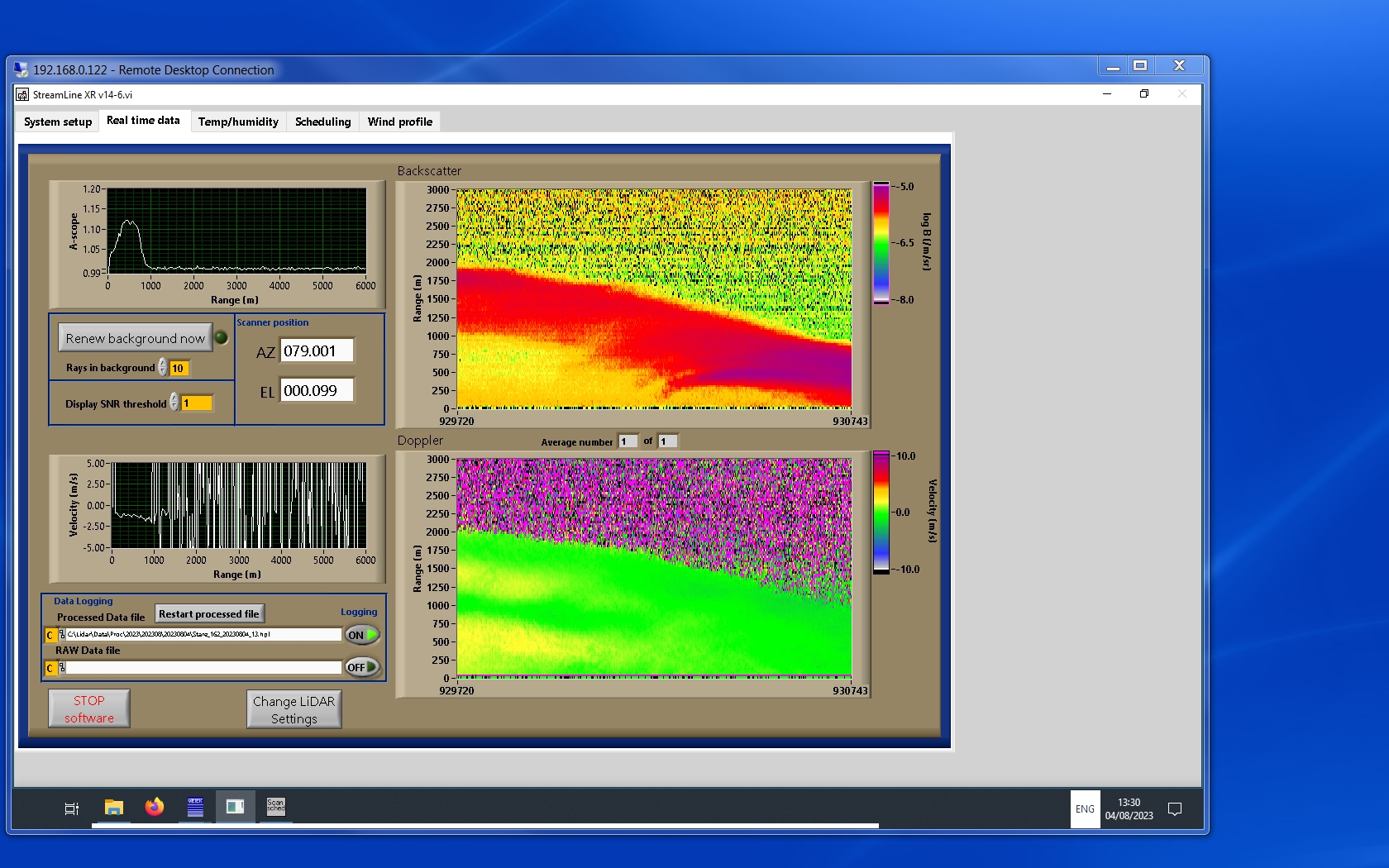Click the Backscatter color scale bar

point(881,243)
